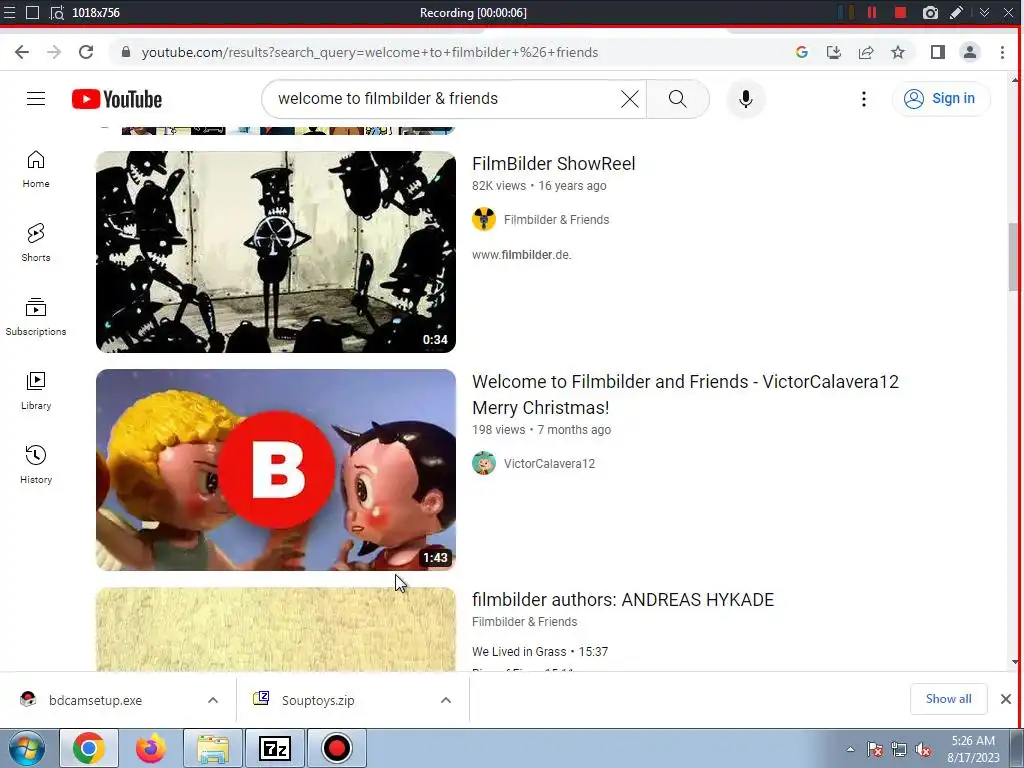Screen dimensions: 1024x768
Task: Show all downloads
Action: pos(948,699)
